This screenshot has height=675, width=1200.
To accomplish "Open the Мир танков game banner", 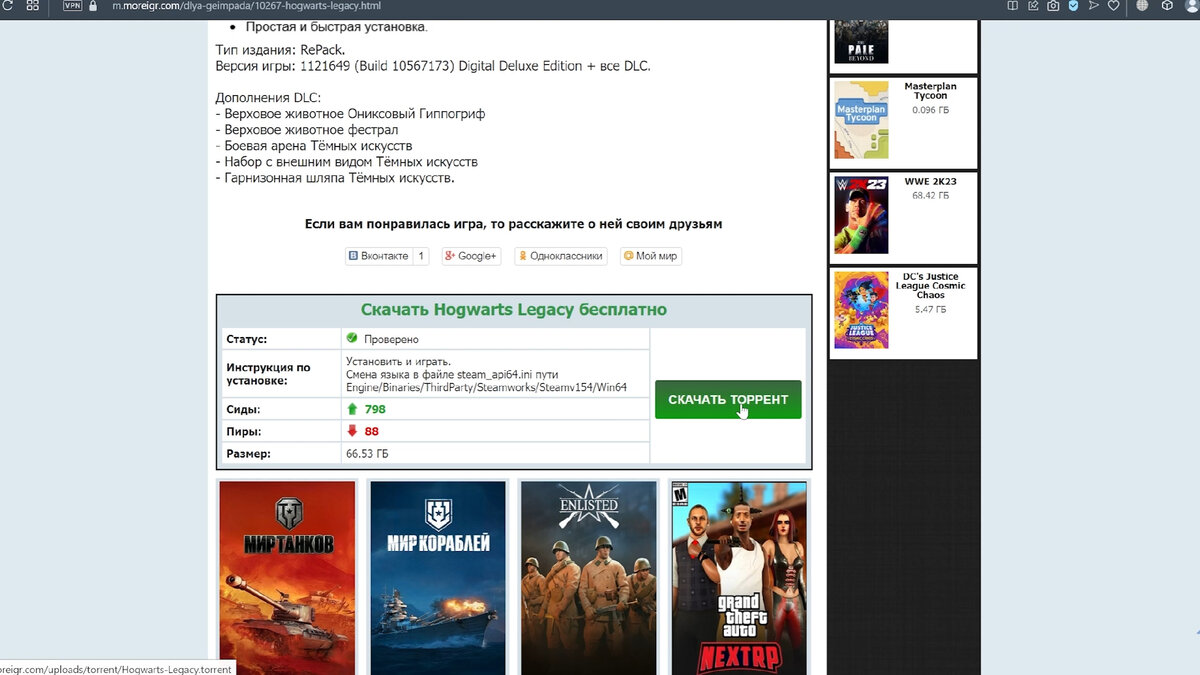I will 287,578.
